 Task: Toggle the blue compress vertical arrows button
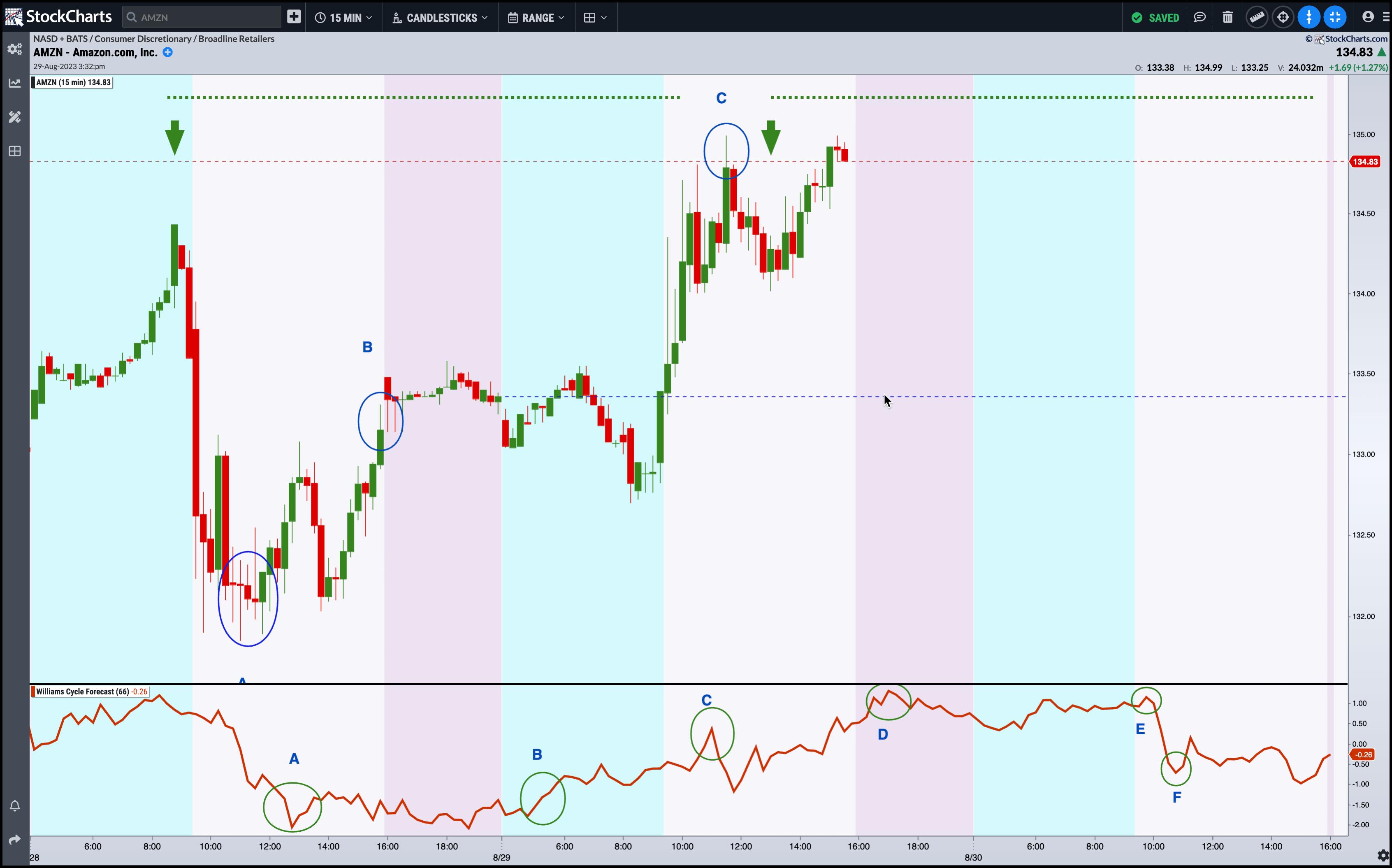click(1309, 17)
